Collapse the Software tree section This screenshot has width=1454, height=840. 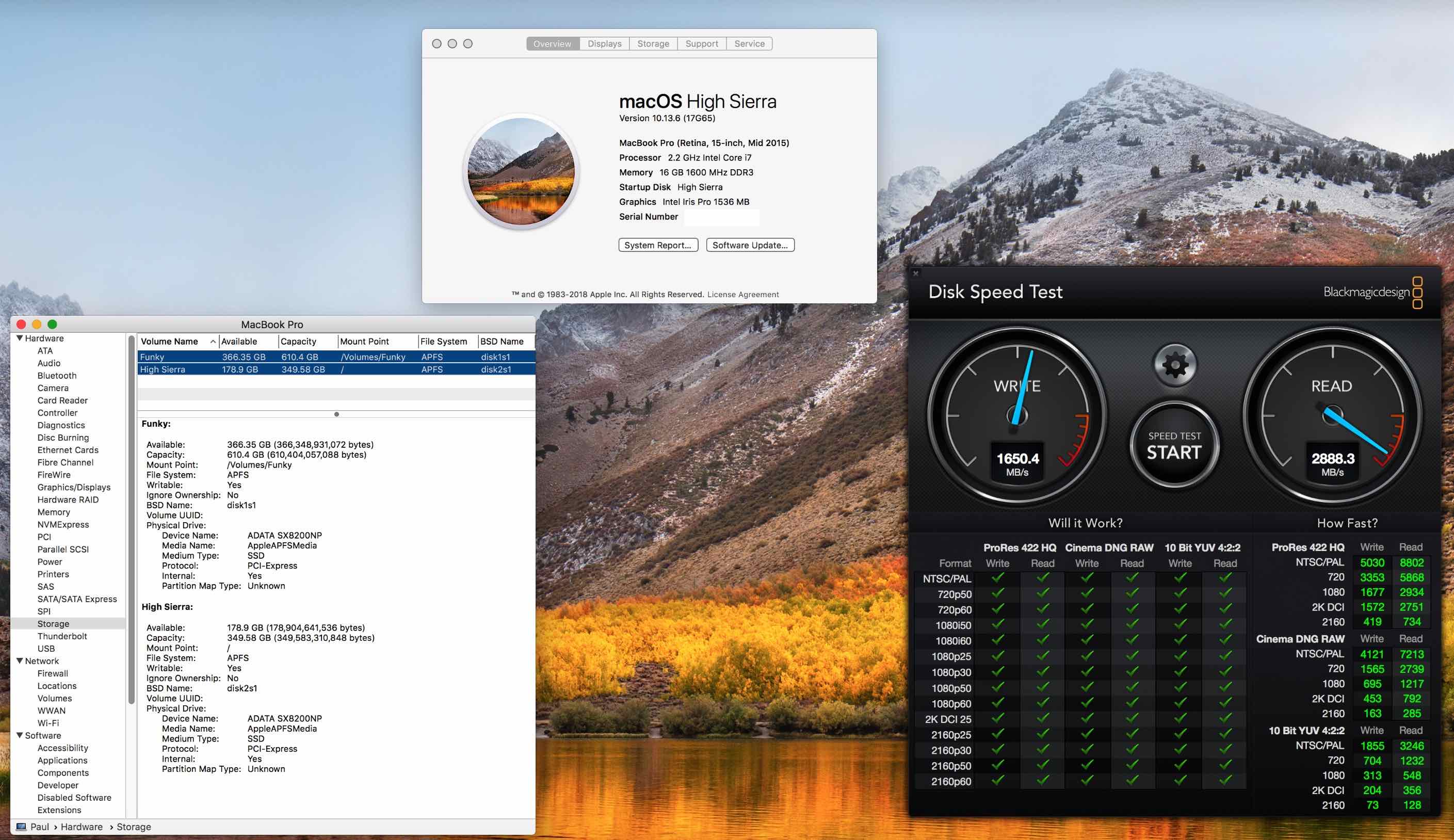(x=20, y=736)
